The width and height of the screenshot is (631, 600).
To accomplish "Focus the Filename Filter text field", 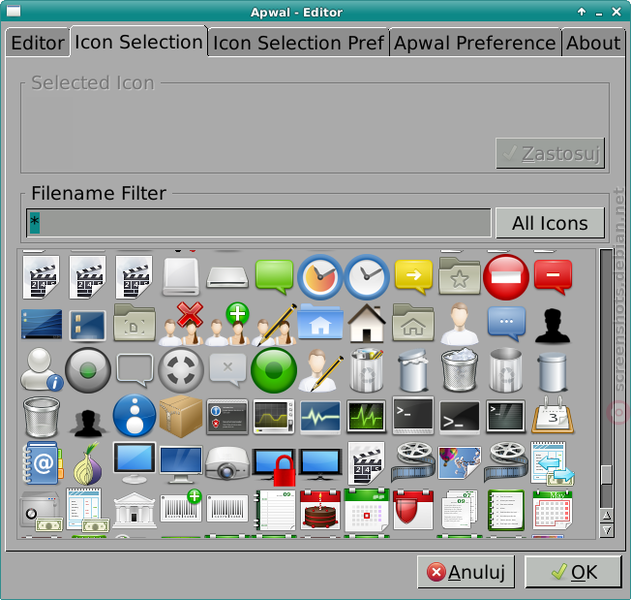I will (259, 223).
